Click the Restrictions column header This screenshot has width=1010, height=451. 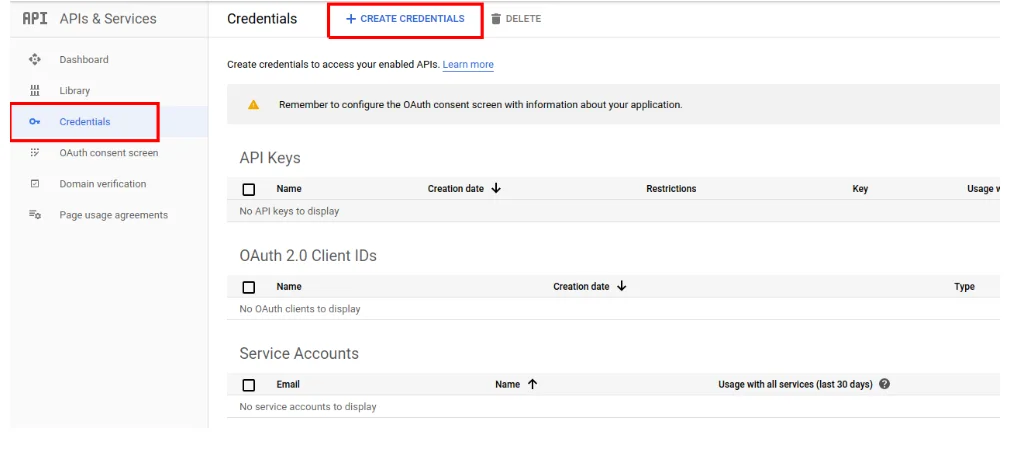[671, 189]
